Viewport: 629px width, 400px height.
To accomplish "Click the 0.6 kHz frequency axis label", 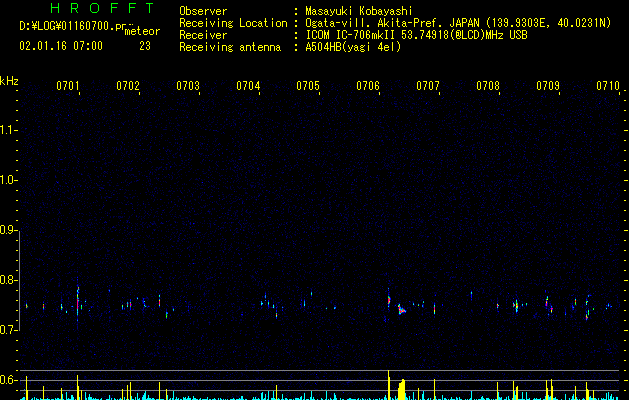I will (x=8, y=380).
